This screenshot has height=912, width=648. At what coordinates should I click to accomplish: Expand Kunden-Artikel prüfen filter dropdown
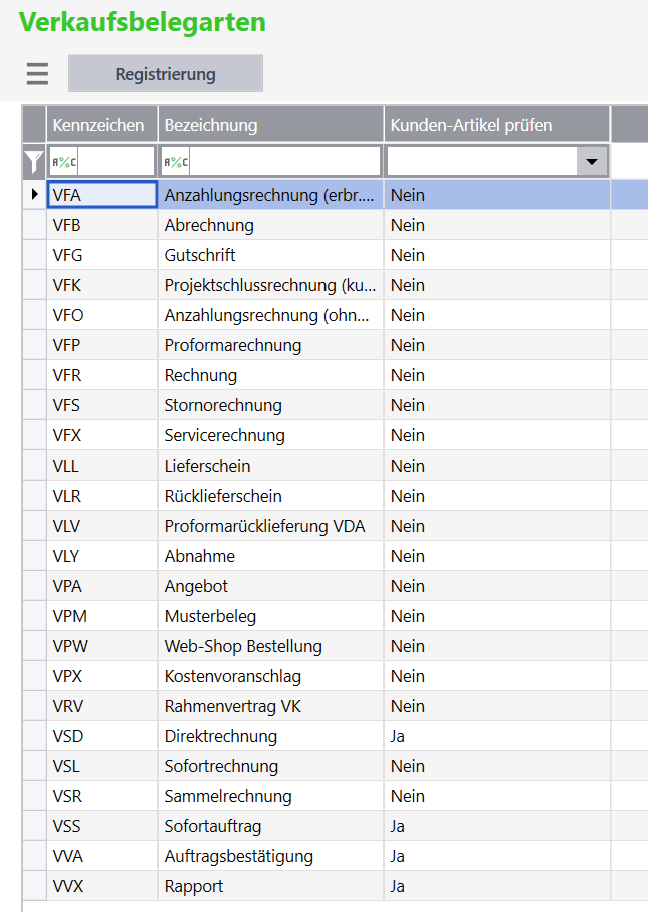[x=592, y=162]
